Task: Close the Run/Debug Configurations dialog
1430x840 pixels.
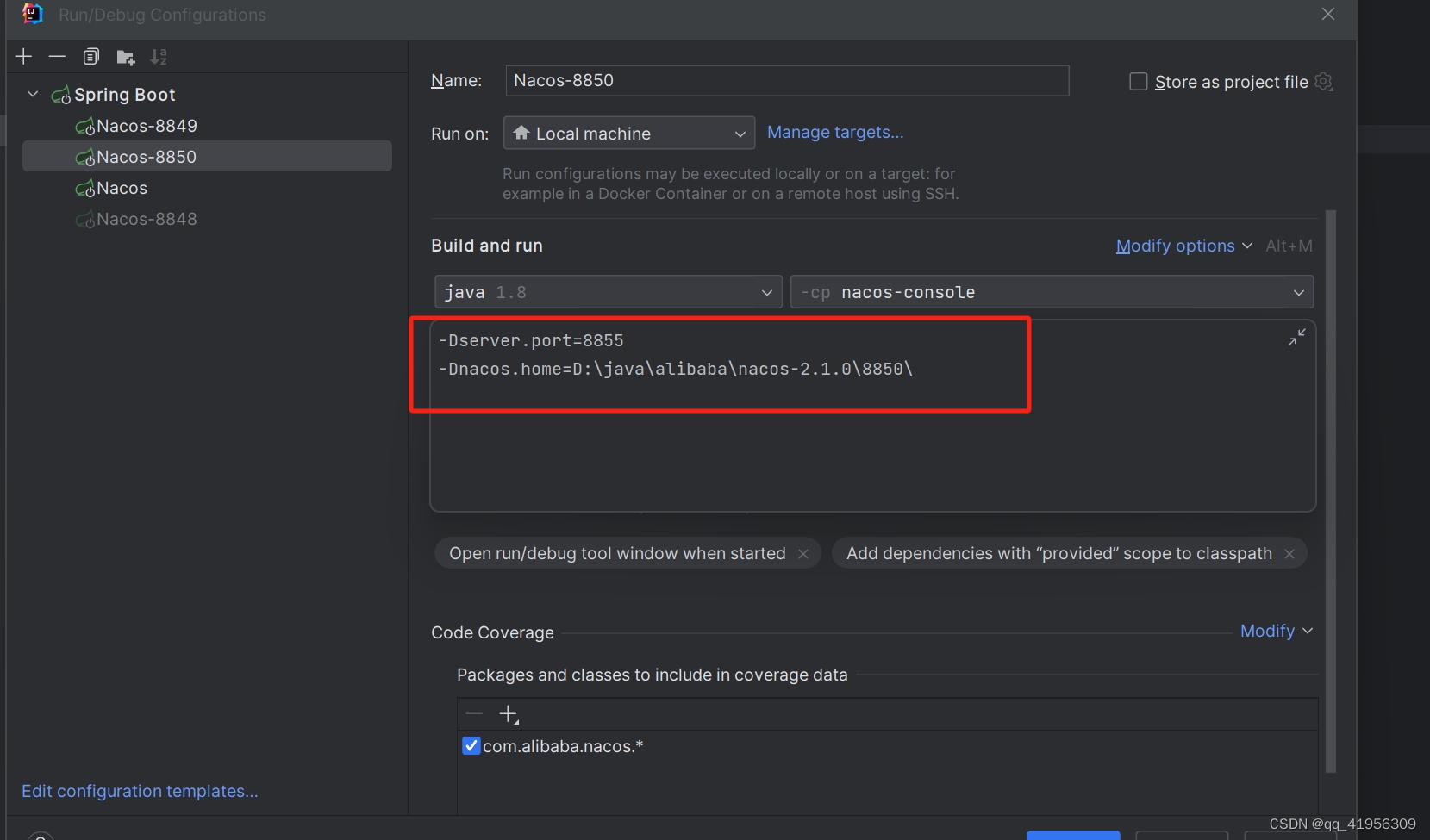Action: (1328, 15)
